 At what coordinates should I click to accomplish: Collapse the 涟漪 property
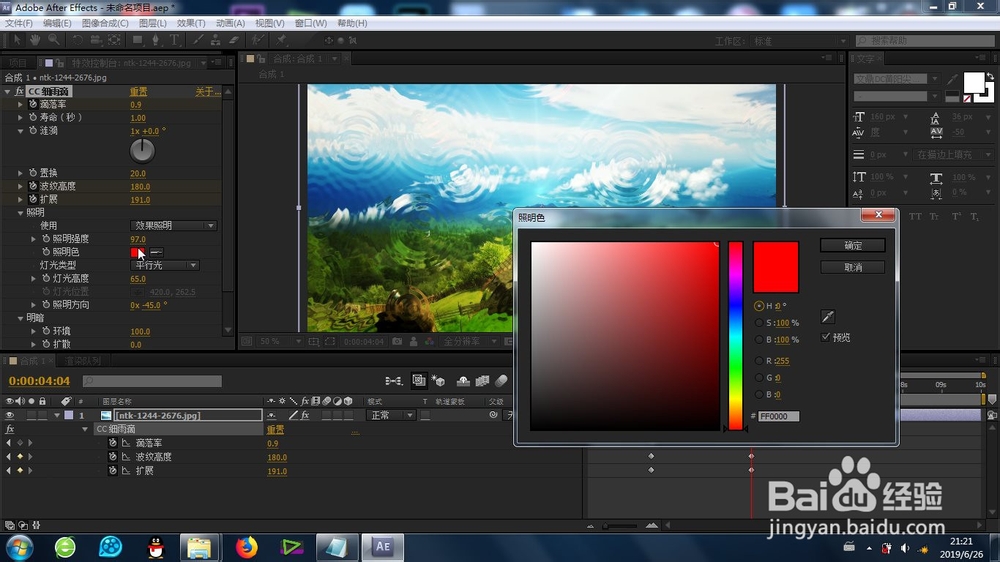pos(20,131)
